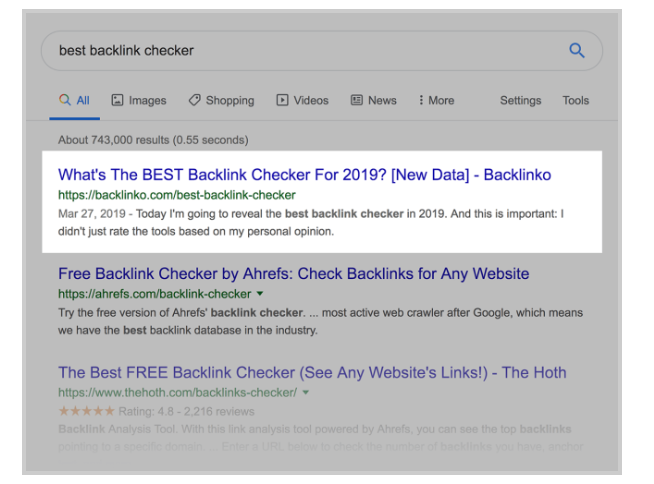Viewport: 654px width, 484px height.
Task: Click the 'About 743,000 results' text
Action: (153, 140)
